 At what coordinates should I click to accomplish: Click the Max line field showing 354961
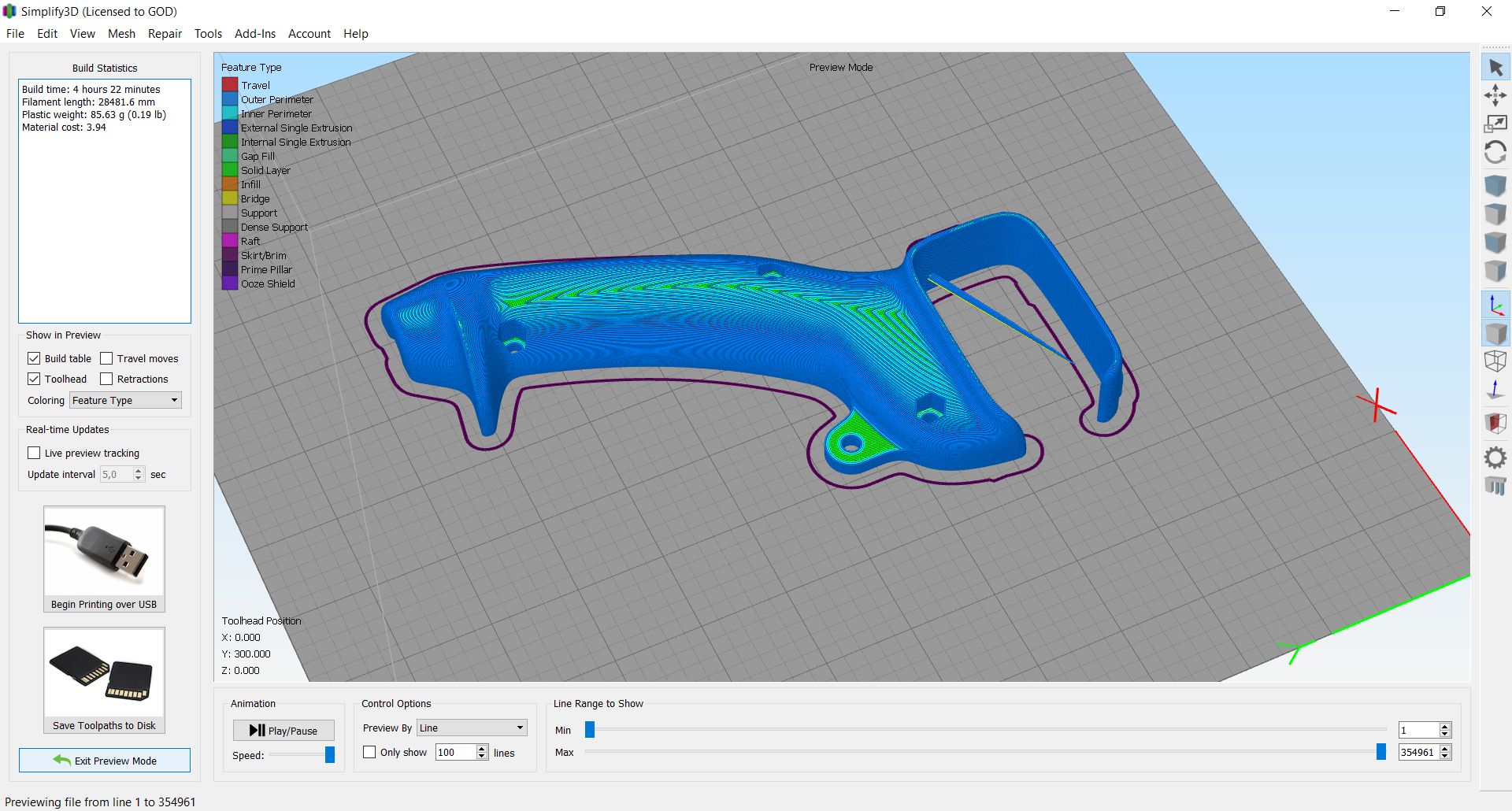(1418, 752)
